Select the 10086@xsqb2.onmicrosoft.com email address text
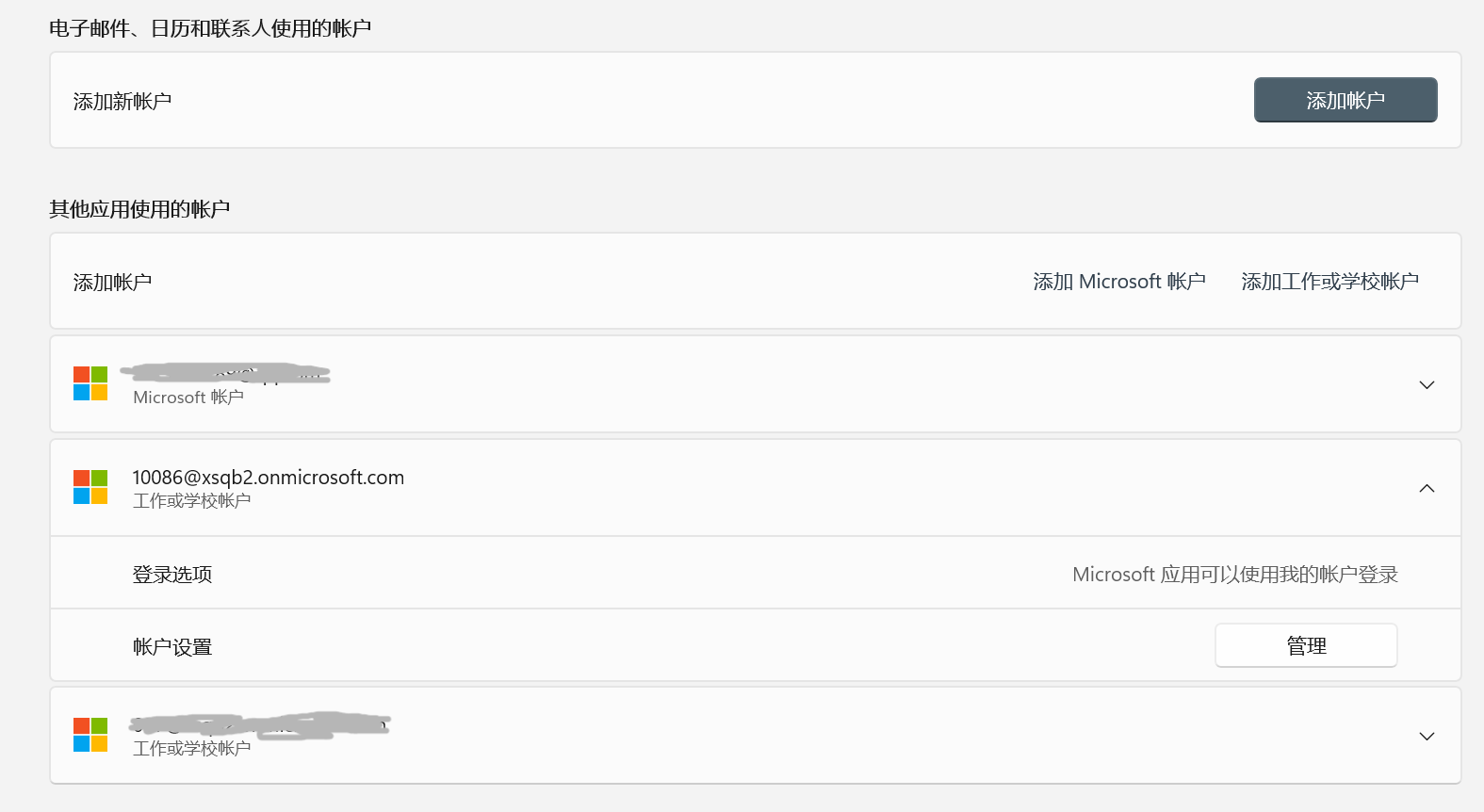 pos(268,478)
